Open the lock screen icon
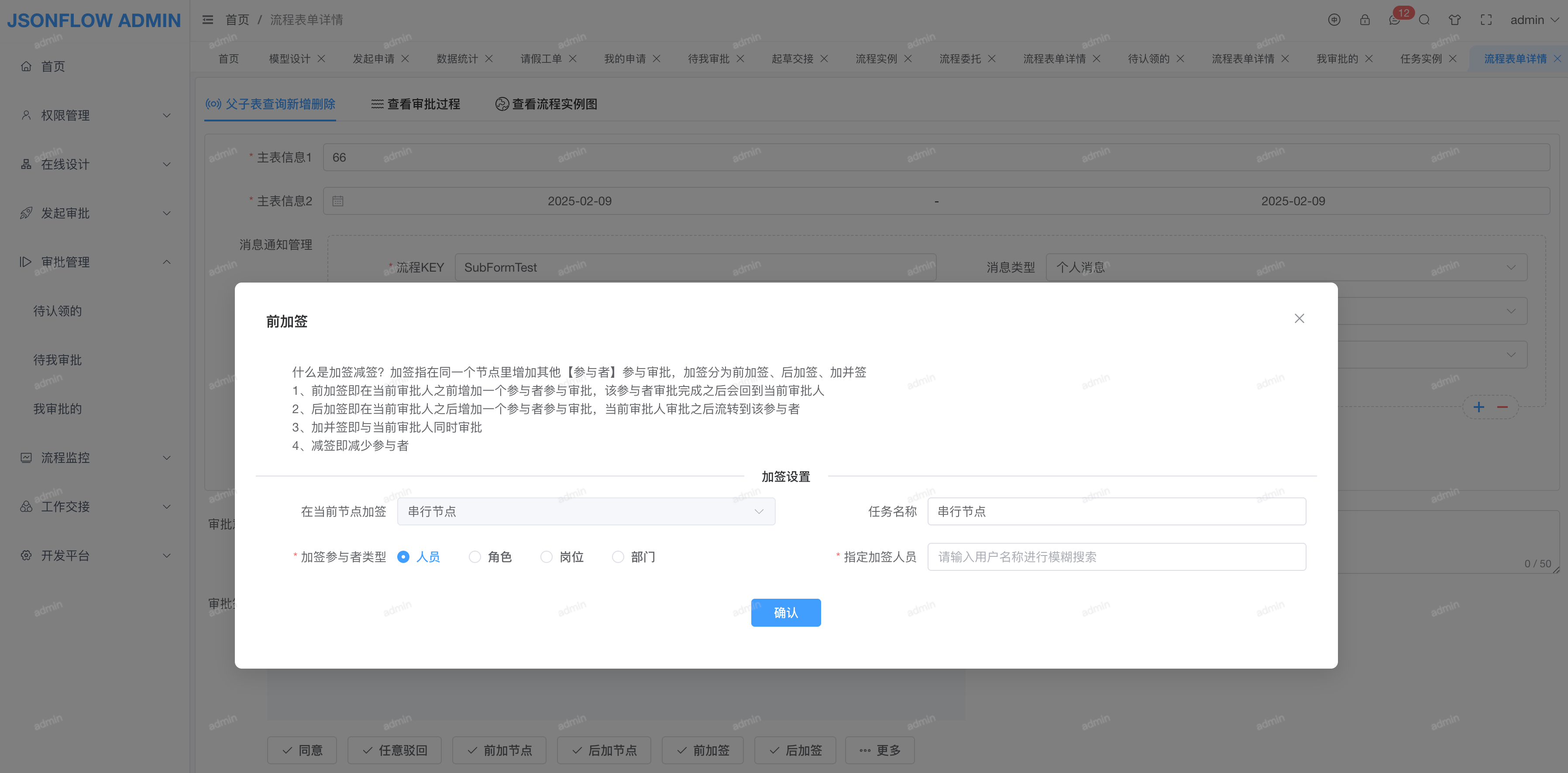1568x773 pixels. pos(1365,20)
